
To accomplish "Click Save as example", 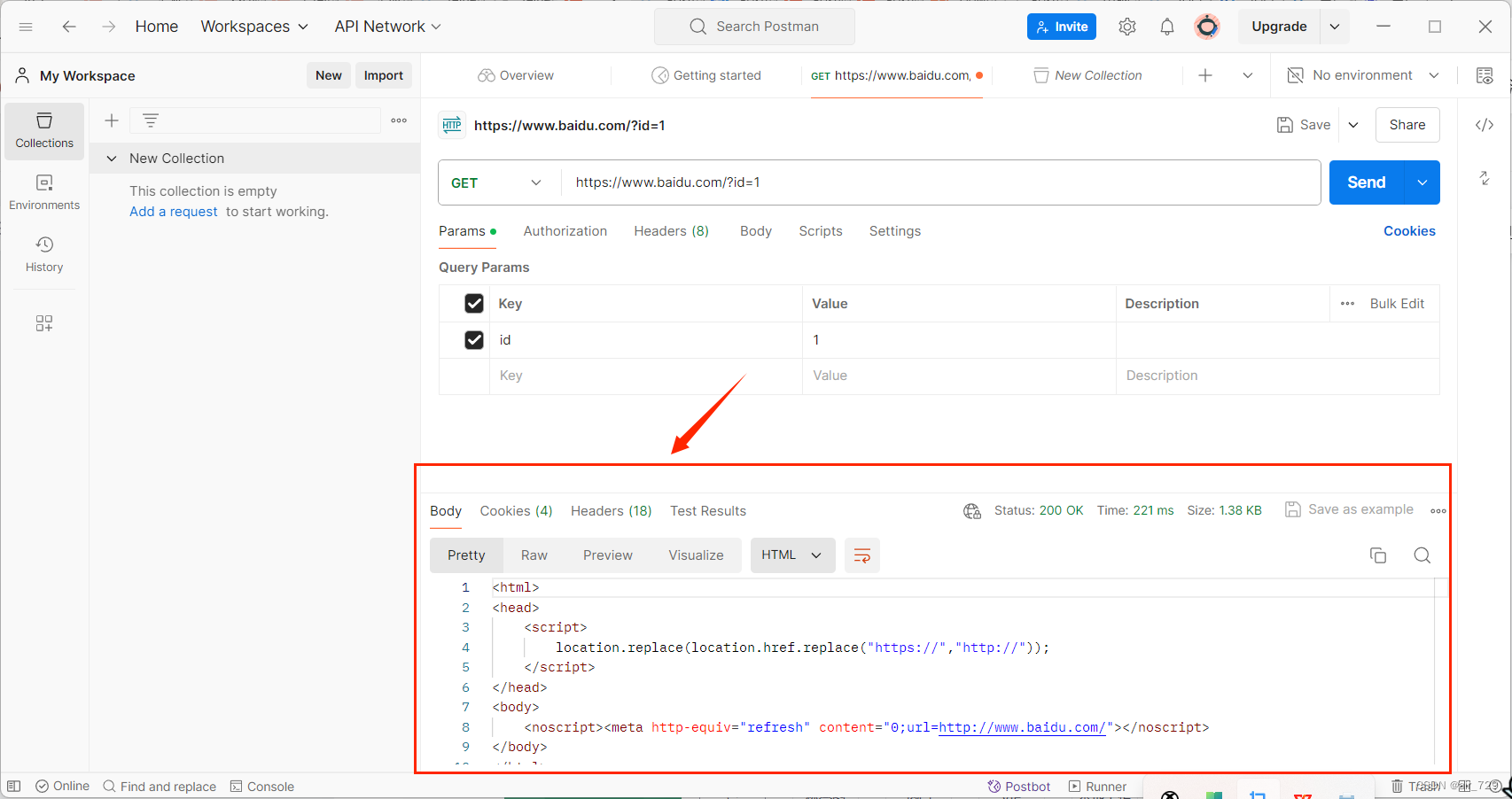I will click(1349, 509).
